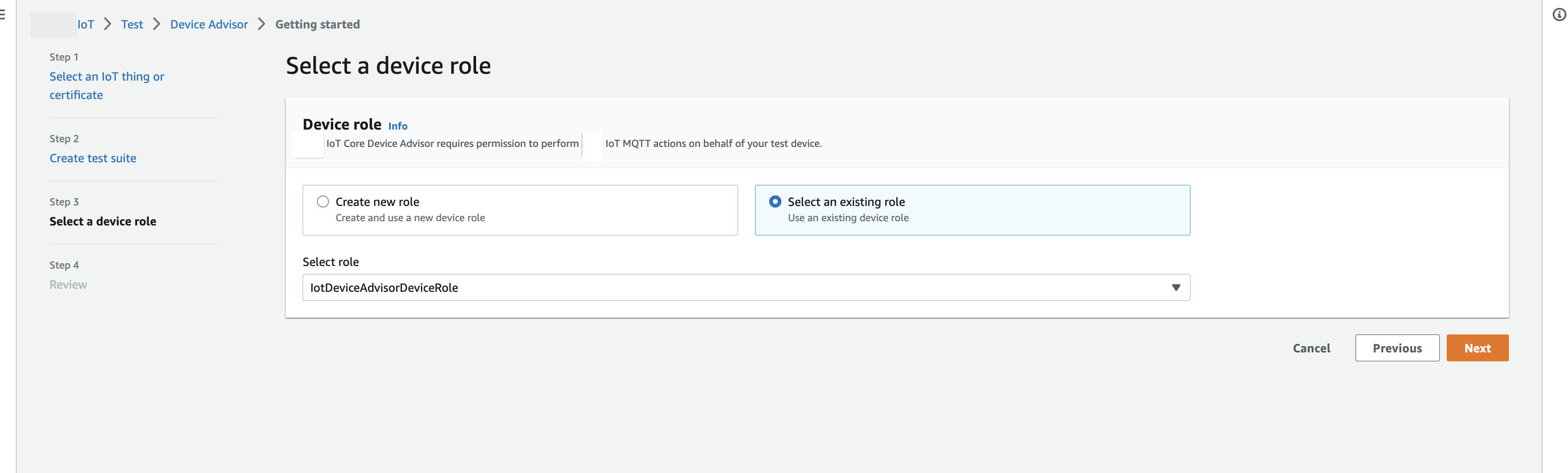Select the Step 3 device role item
Screen dimensions: 1568x473
pyautogui.click(x=102, y=221)
